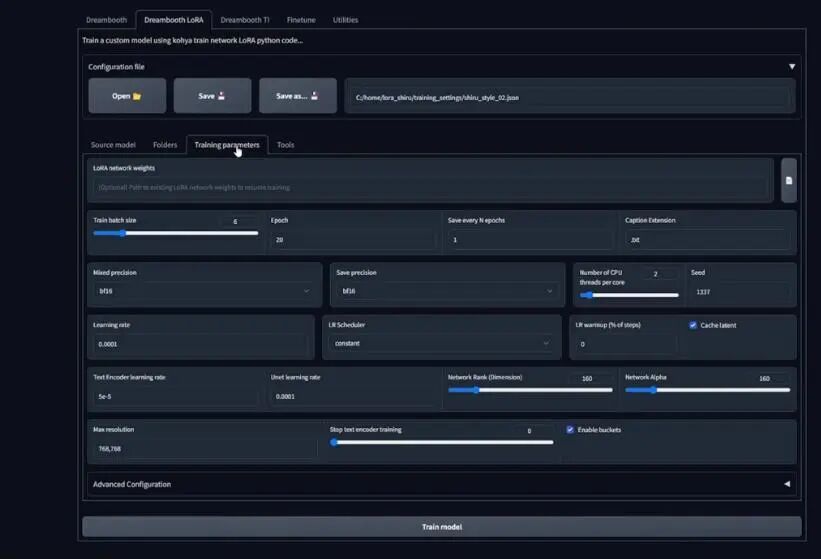Click the Open configuration file button
Screen dimensions: 821x559
tap(127, 96)
